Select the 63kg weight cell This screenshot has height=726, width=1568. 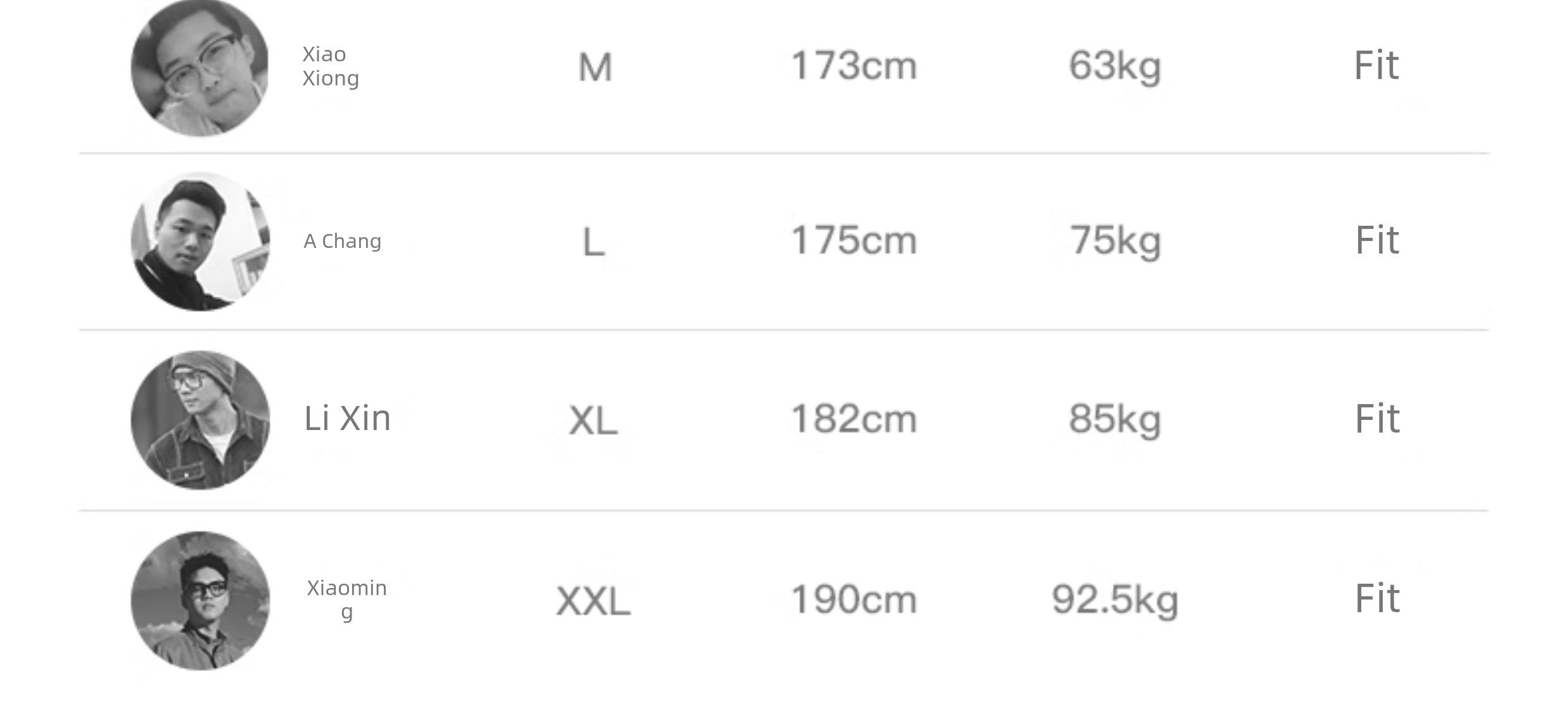click(x=1115, y=66)
